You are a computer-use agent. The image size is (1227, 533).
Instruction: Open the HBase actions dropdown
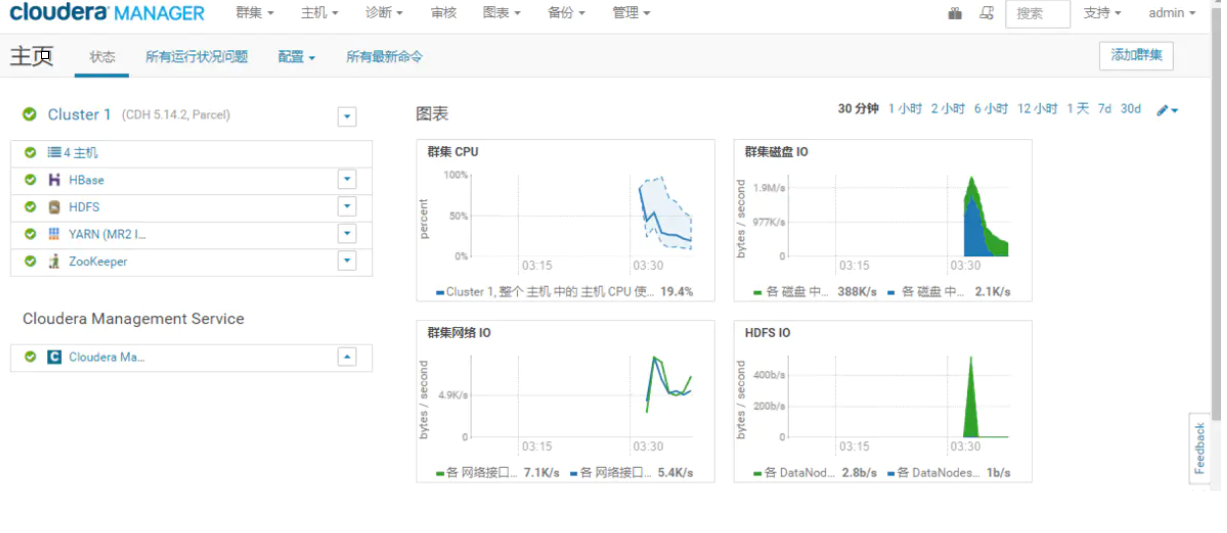(347, 180)
